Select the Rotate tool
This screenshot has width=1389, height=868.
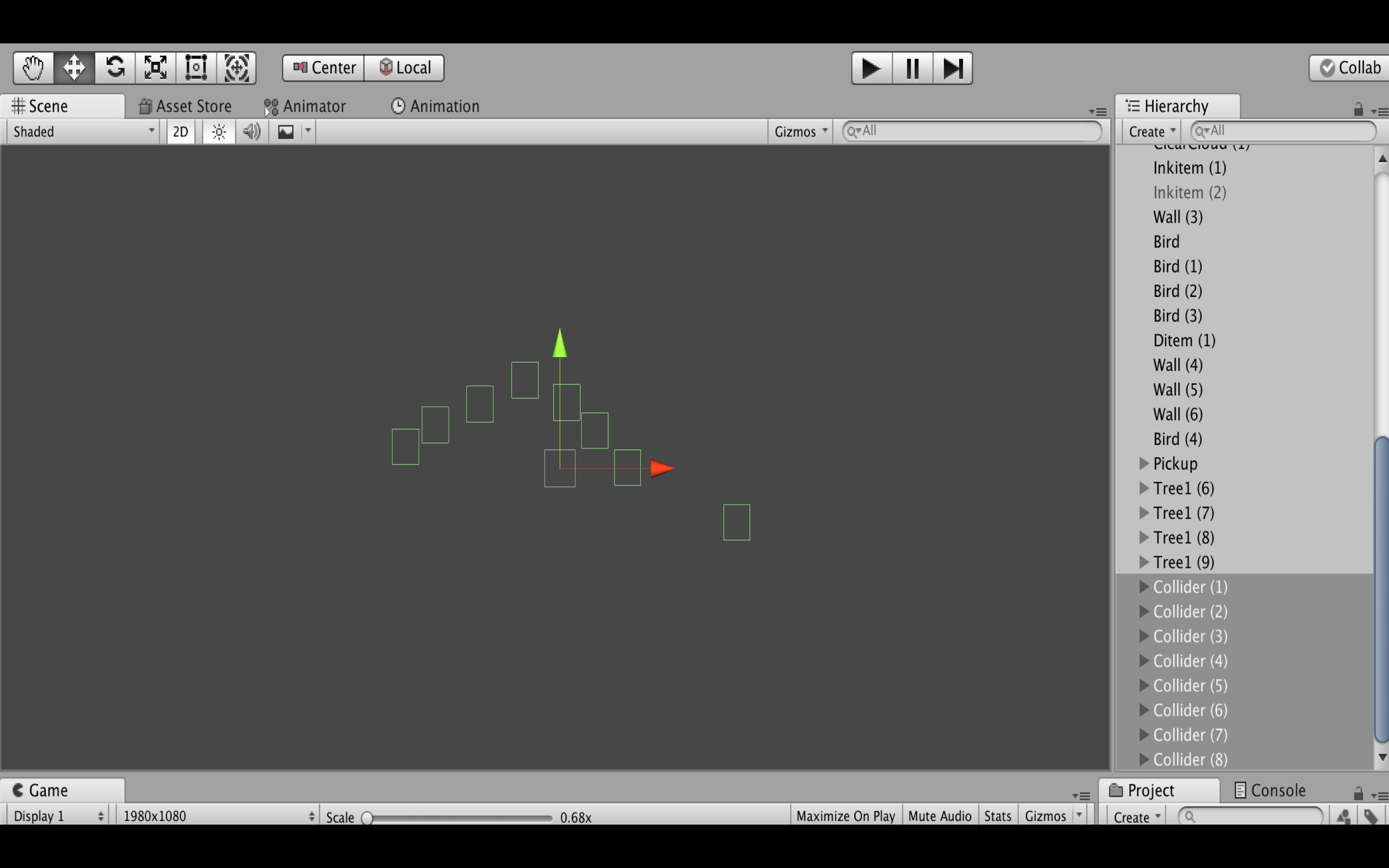115,68
